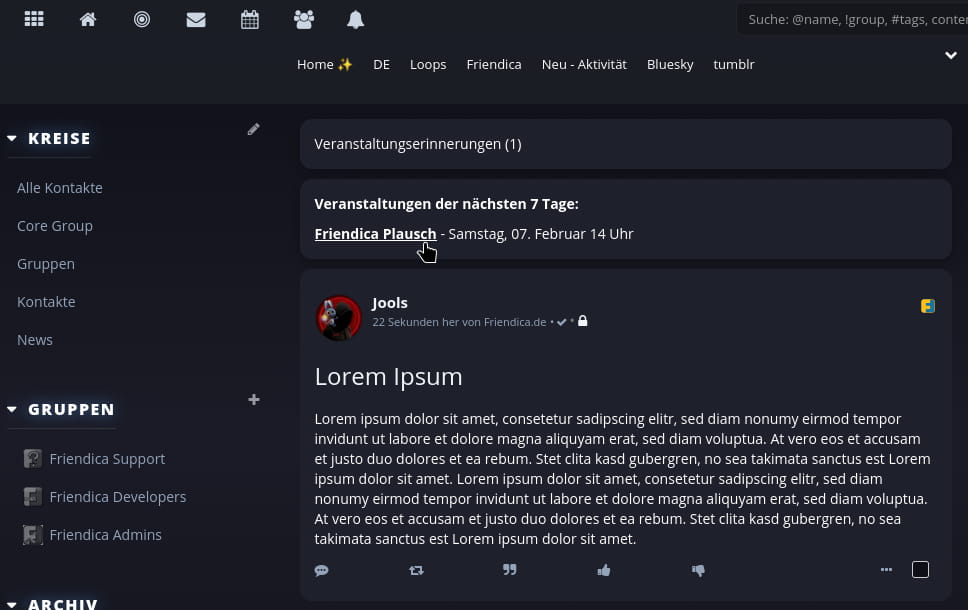Go to home via house icon
968x610 pixels.
88,19
